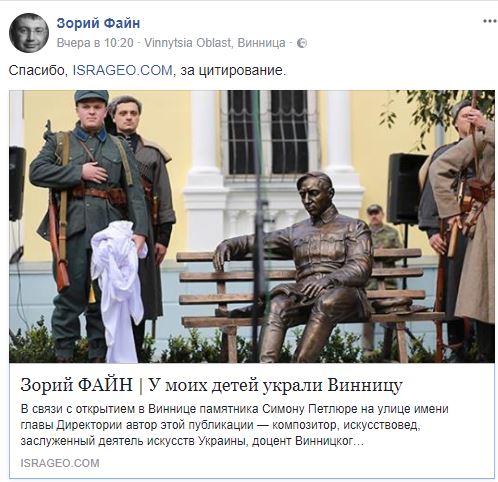Click the barred window in the photo
Viewport: 498px width, 482px height.
pos(268,133)
